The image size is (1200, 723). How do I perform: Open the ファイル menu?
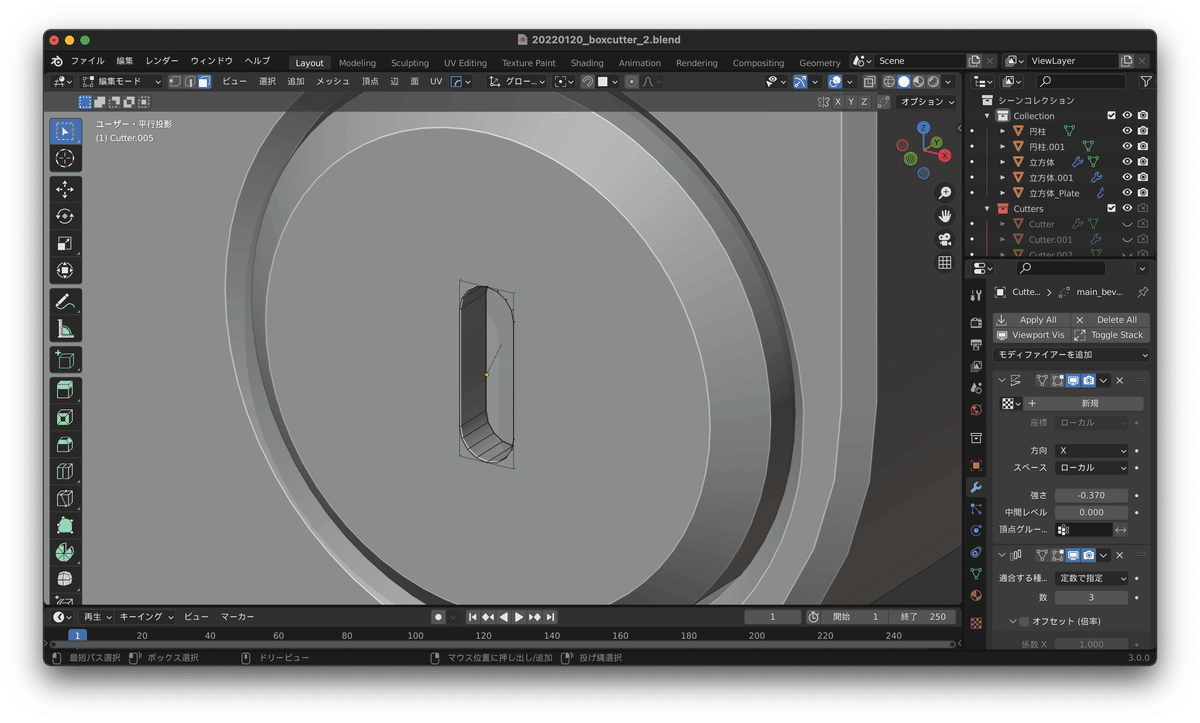click(x=87, y=61)
